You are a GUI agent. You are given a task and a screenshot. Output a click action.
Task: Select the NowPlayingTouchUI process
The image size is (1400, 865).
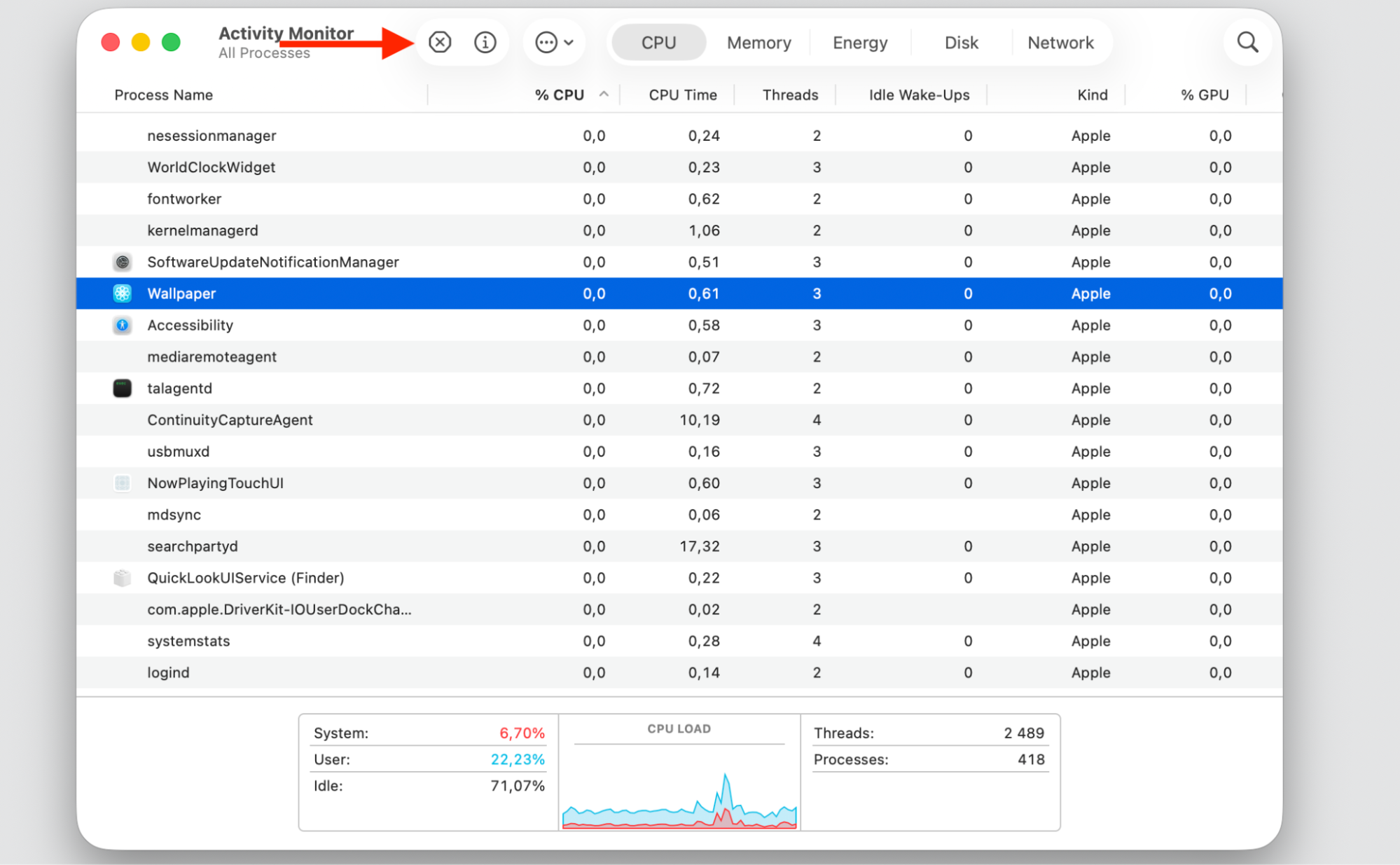pyautogui.click(x=679, y=483)
